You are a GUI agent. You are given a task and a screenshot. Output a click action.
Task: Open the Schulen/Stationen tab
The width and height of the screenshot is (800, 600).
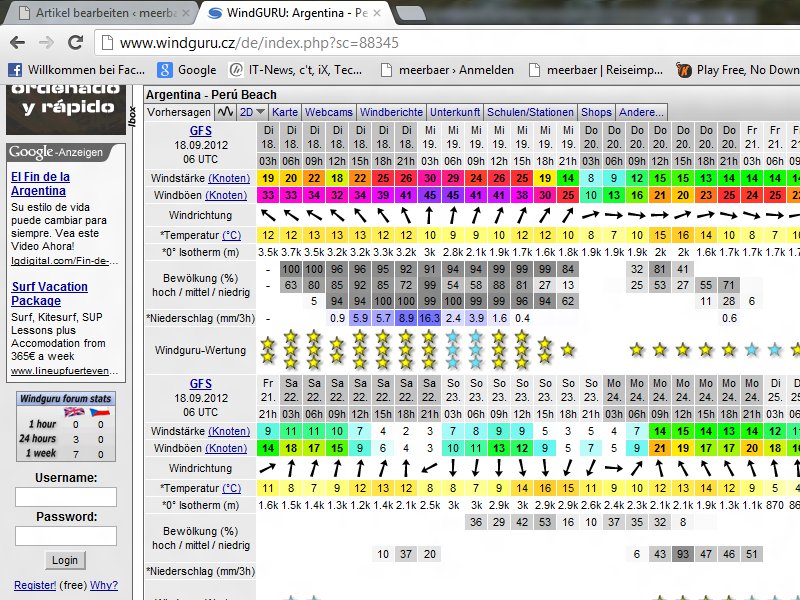pos(530,112)
